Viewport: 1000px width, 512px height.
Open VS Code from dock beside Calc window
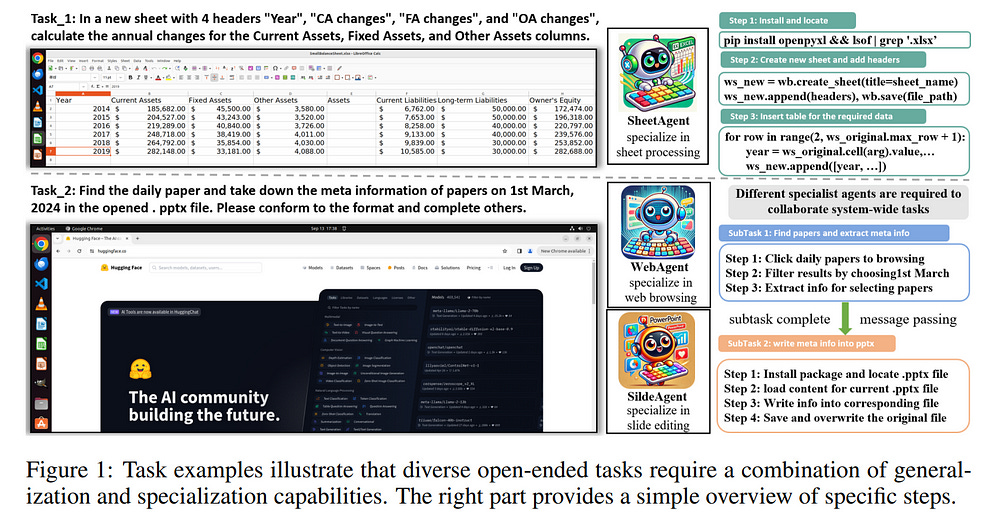coord(38,91)
